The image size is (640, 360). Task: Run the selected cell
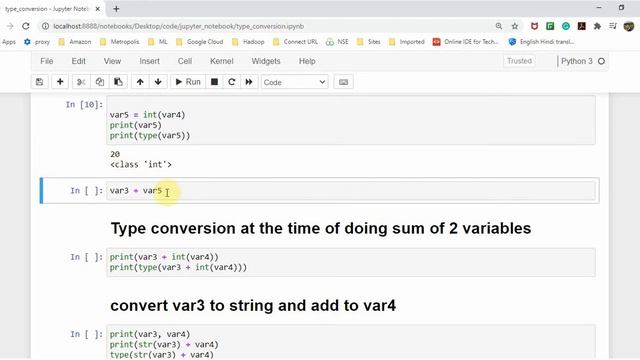point(188,82)
